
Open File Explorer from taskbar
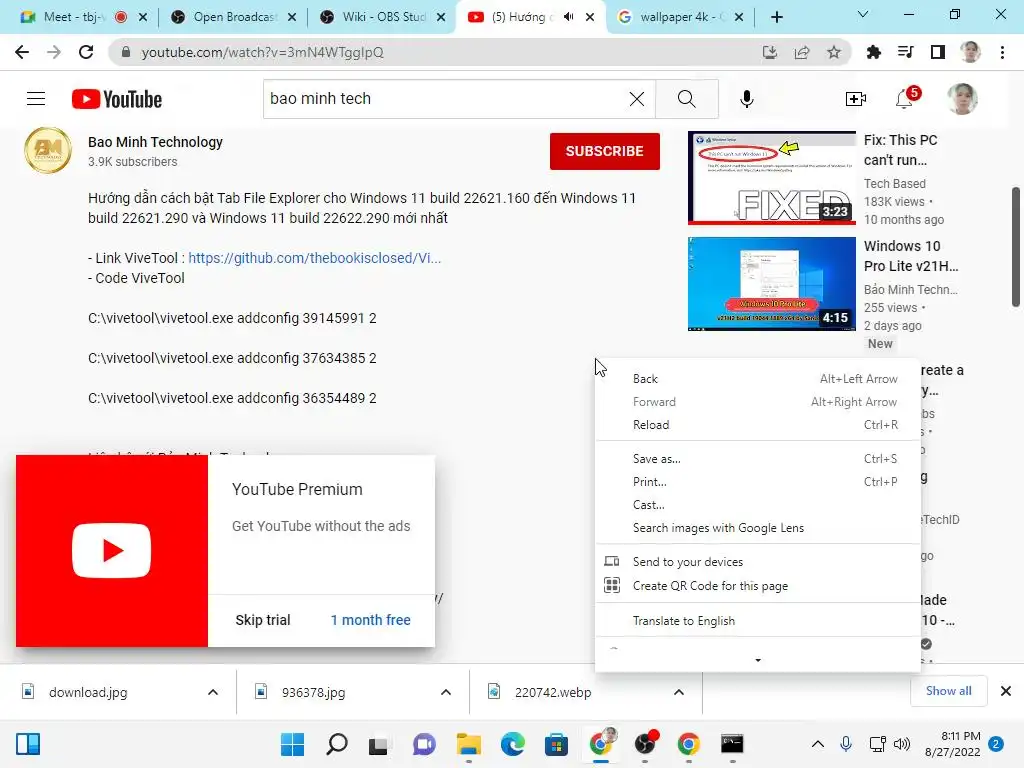[x=469, y=744]
